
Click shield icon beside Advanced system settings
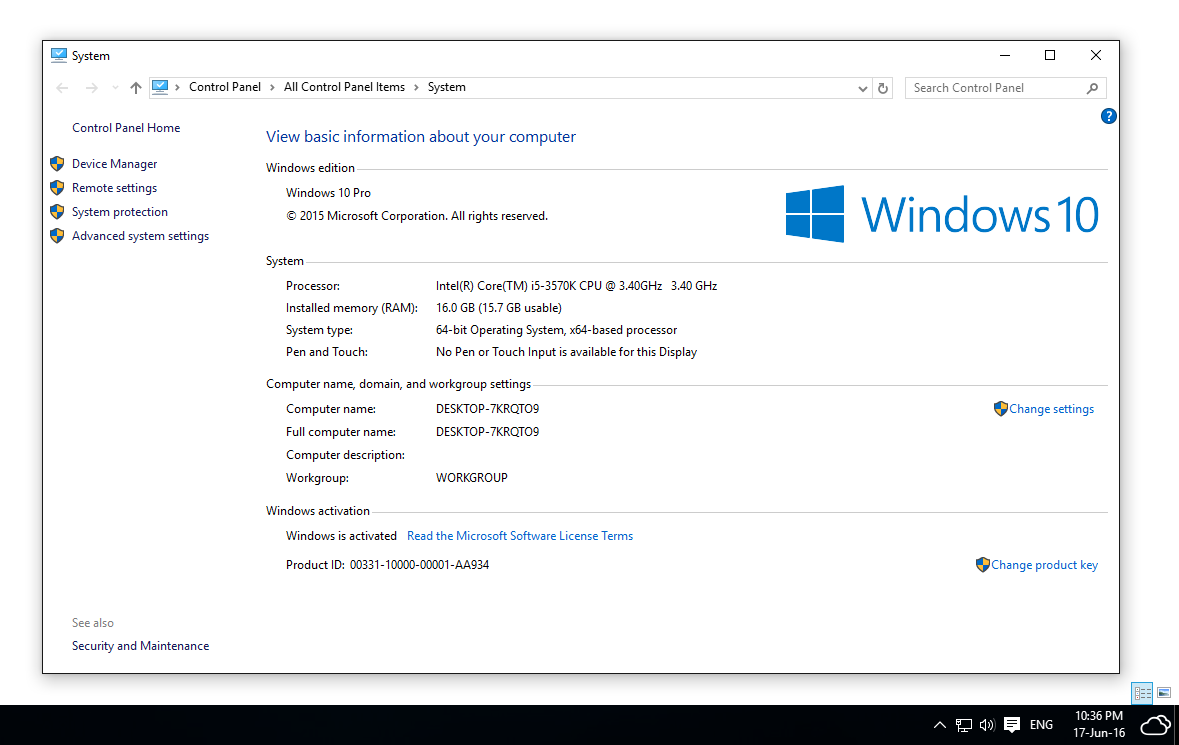(x=57, y=236)
